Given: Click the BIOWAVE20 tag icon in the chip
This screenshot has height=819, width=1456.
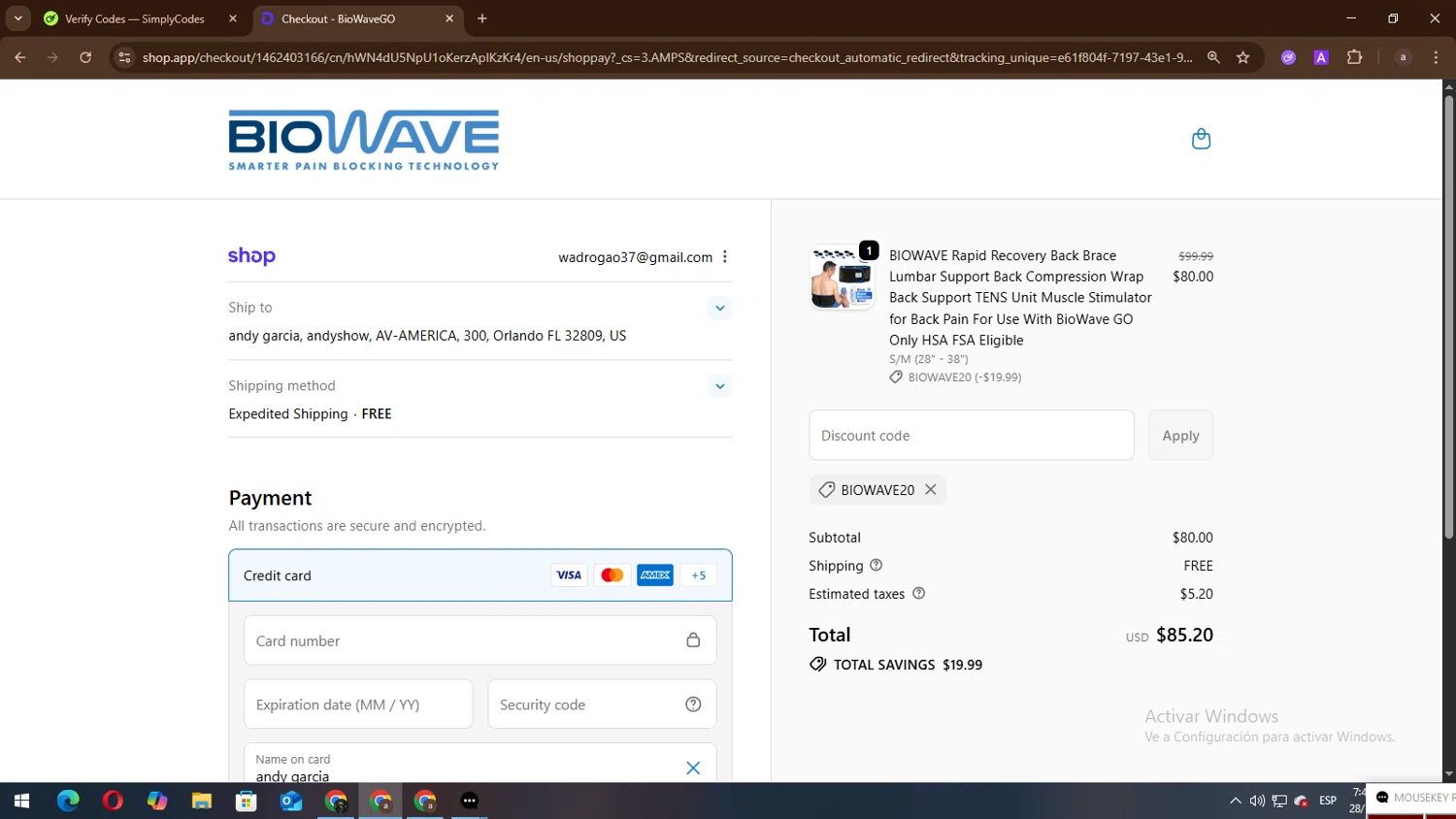Looking at the screenshot, I should tap(827, 490).
